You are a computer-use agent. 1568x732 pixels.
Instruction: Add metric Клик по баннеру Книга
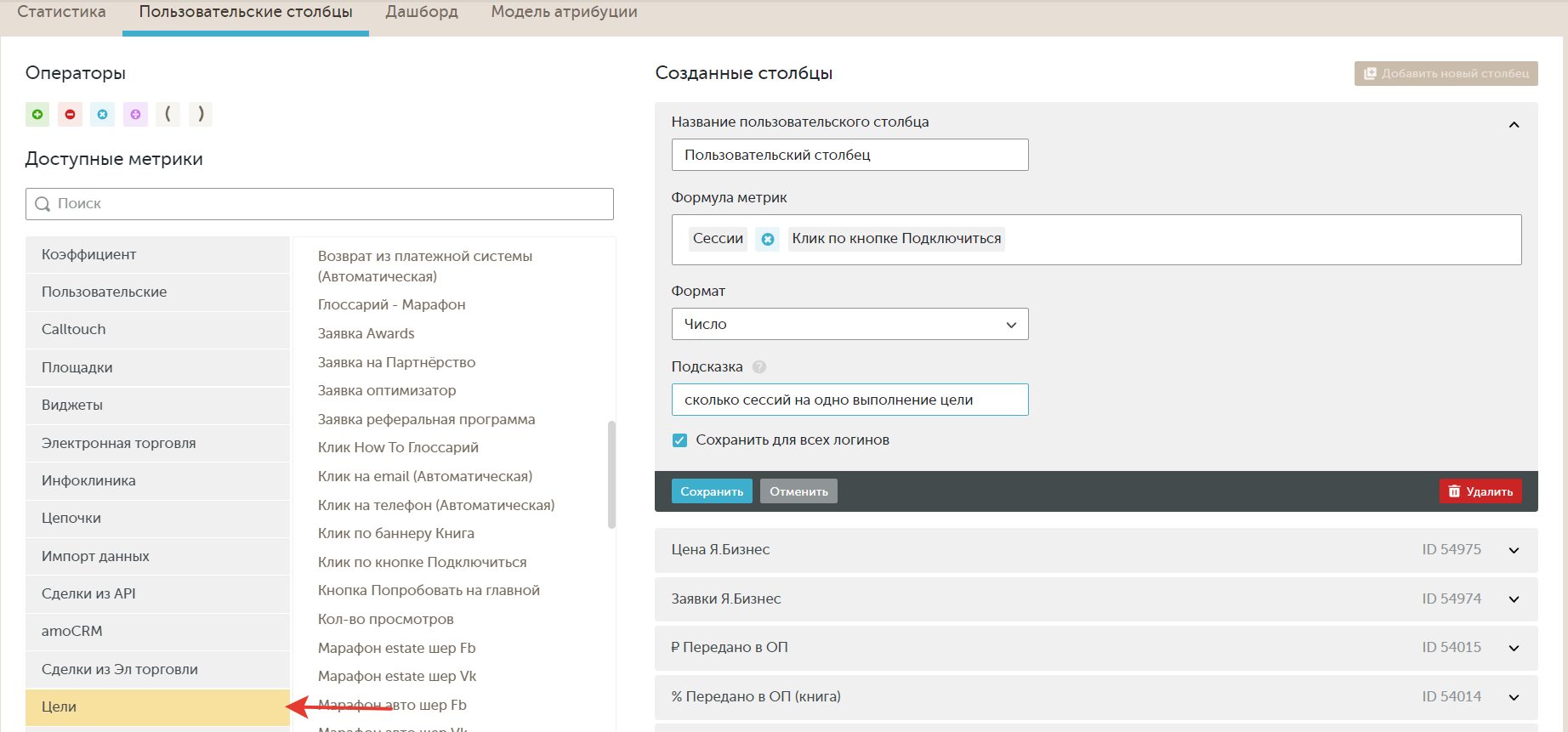pyautogui.click(x=396, y=533)
